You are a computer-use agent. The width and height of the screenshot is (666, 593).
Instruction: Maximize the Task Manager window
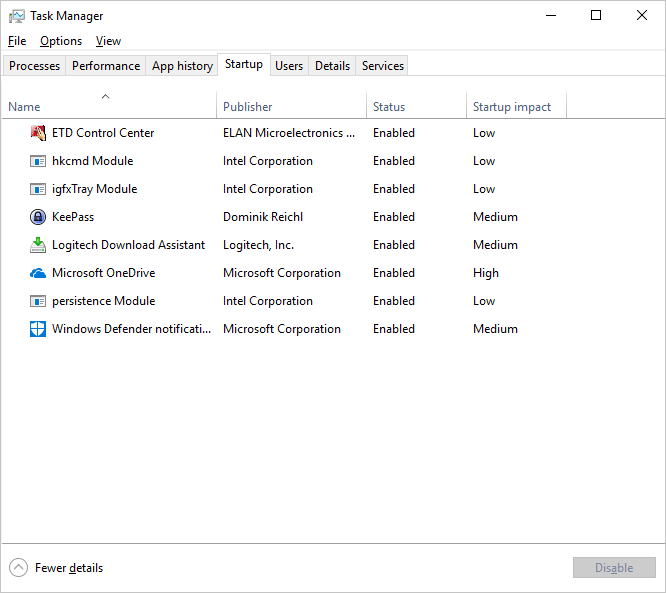(x=596, y=16)
